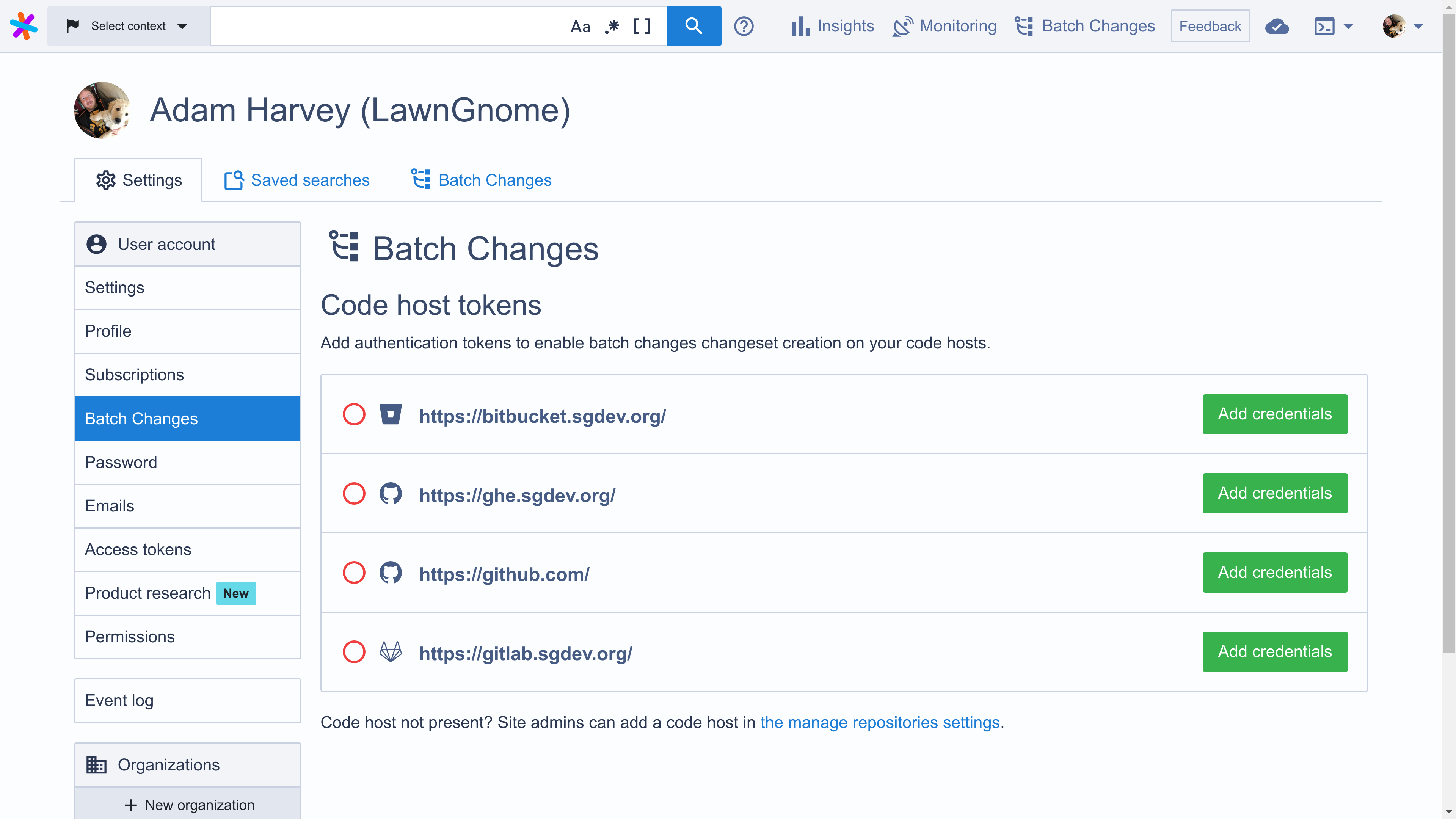Click the Batch Changes page heading icon

pyautogui.click(x=344, y=246)
